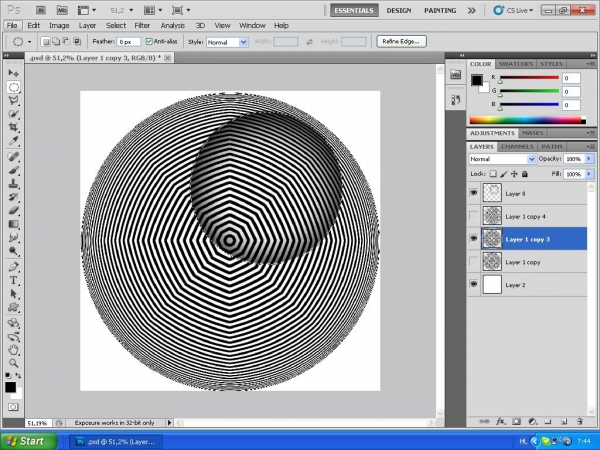Select the Type tool
600x450 pixels.
point(13,280)
